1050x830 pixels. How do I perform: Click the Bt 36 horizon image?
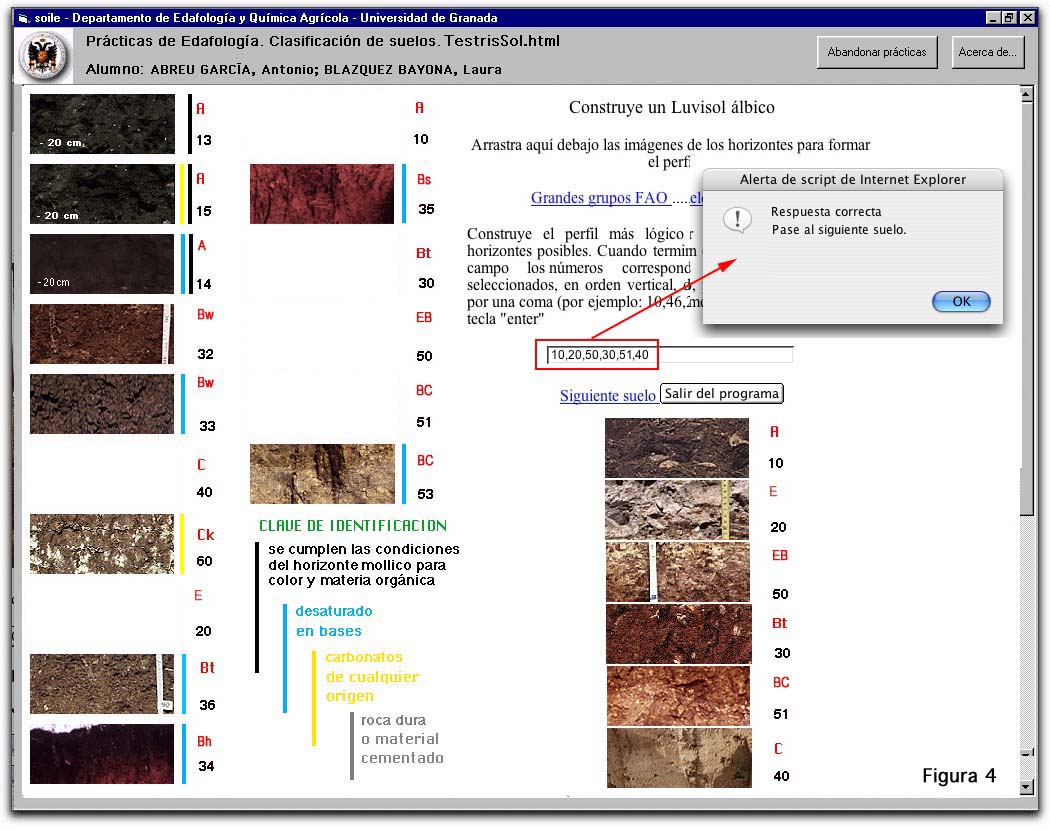(102, 684)
